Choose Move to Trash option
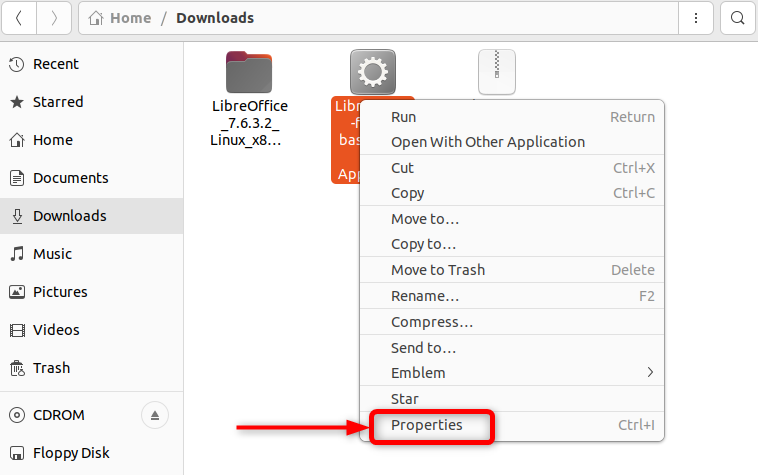The width and height of the screenshot is (758, 475). pos(438,270)
